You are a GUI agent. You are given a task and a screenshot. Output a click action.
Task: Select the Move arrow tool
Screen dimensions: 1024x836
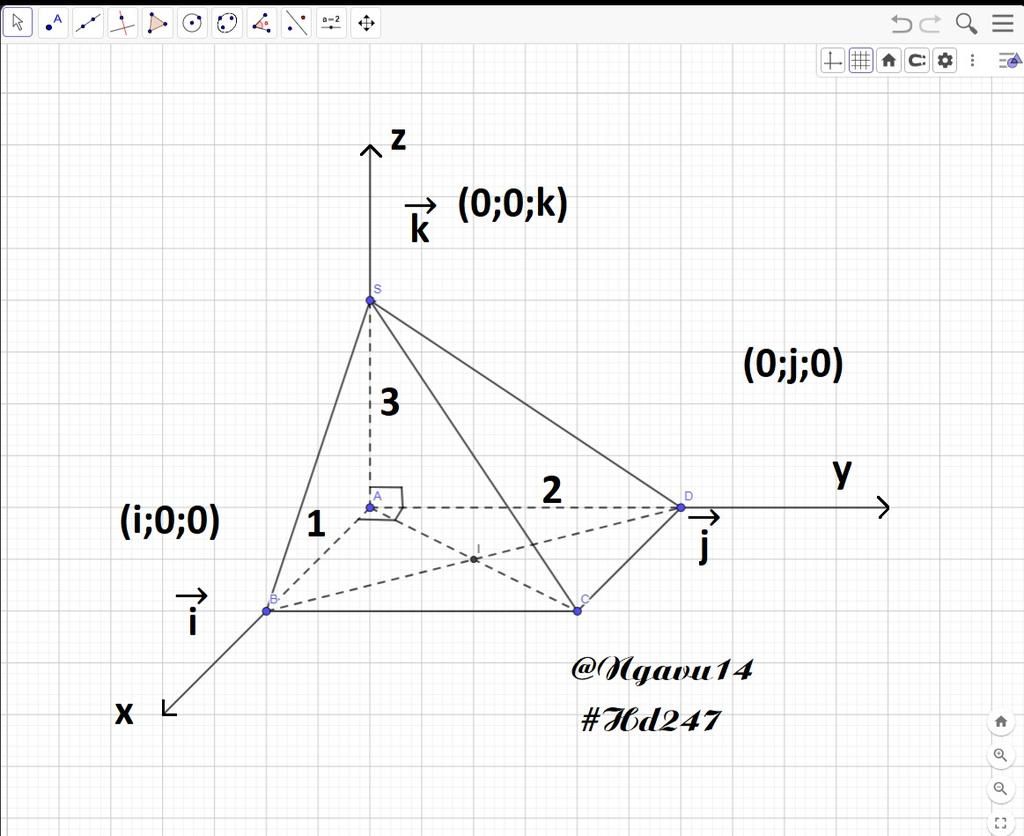click(x=18, y=24)
